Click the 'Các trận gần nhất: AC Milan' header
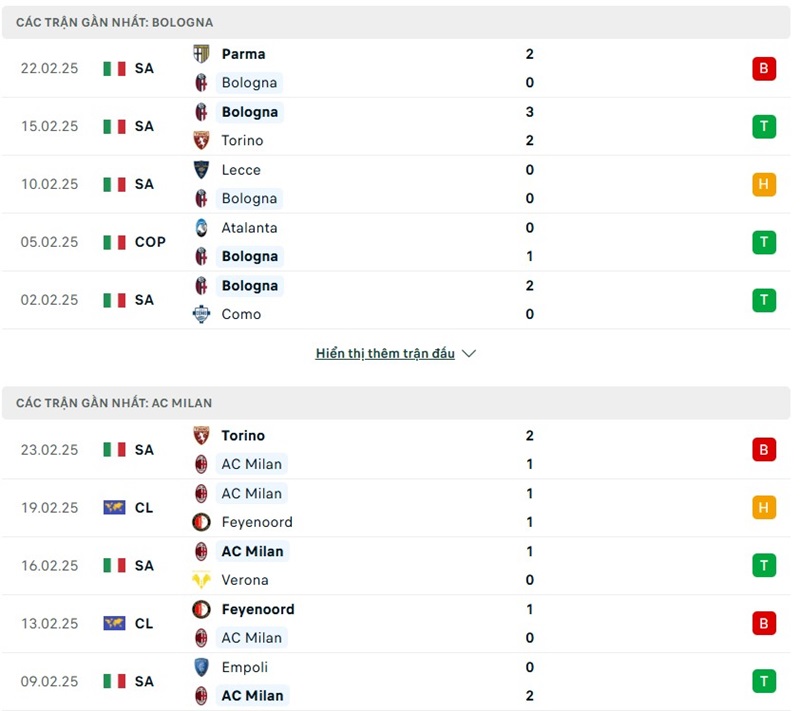 (x=114, y=403)
